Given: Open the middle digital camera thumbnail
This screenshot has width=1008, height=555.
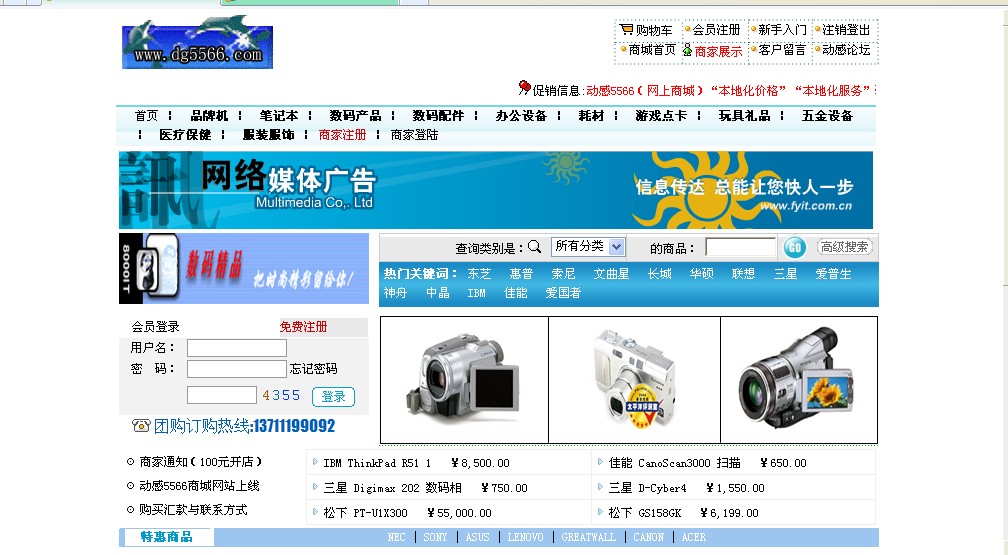Looking at the screenshot, I should tap(634, 379).
